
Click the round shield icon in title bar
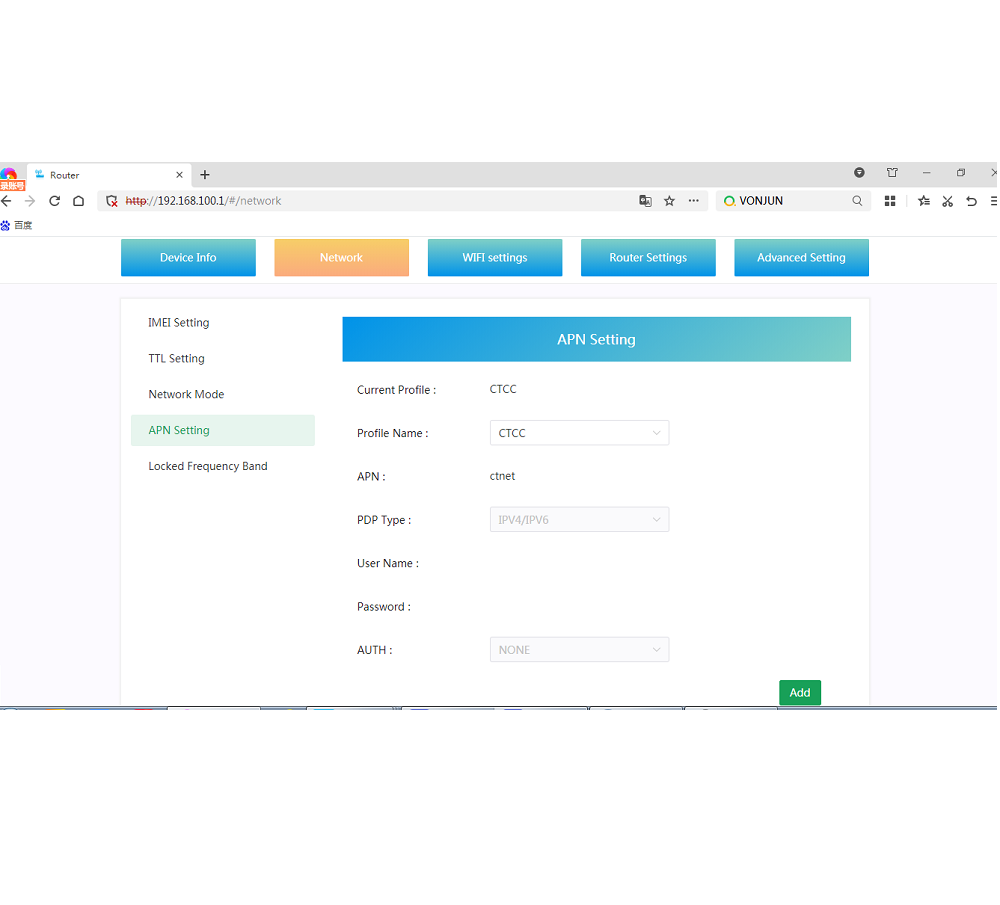point(859,173)
